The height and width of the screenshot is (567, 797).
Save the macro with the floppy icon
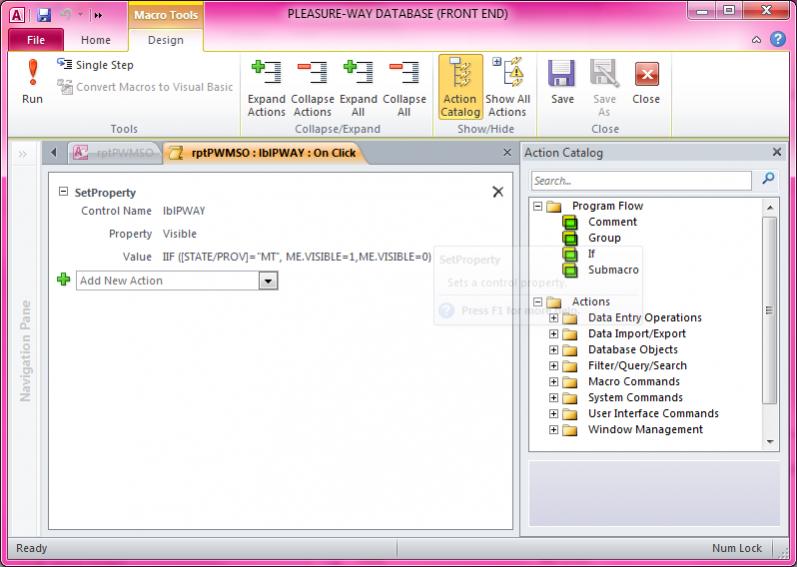[x=562, y=83]
